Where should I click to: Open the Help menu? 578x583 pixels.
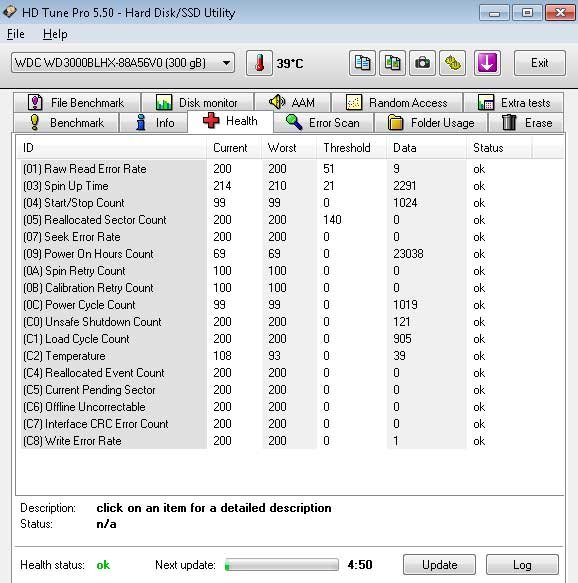(x=55, y=34)
